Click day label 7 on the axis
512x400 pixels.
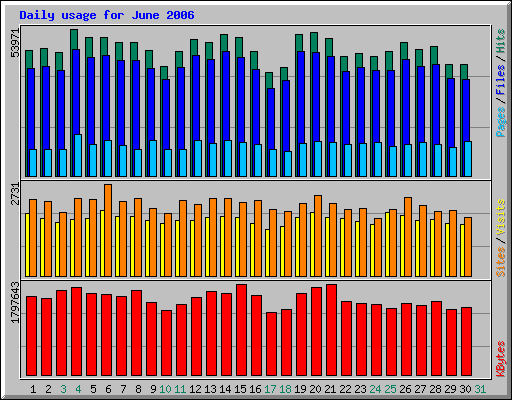tap(123, 389)
